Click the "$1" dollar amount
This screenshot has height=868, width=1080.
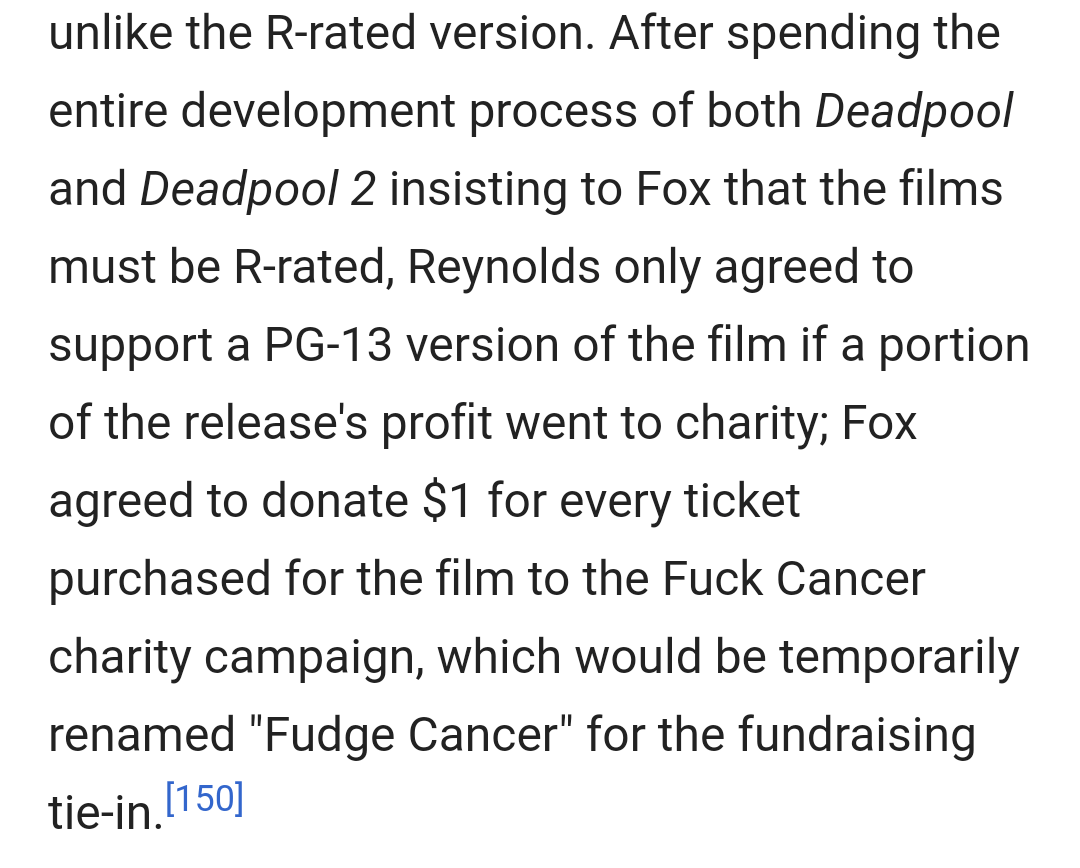coord(447,502)
